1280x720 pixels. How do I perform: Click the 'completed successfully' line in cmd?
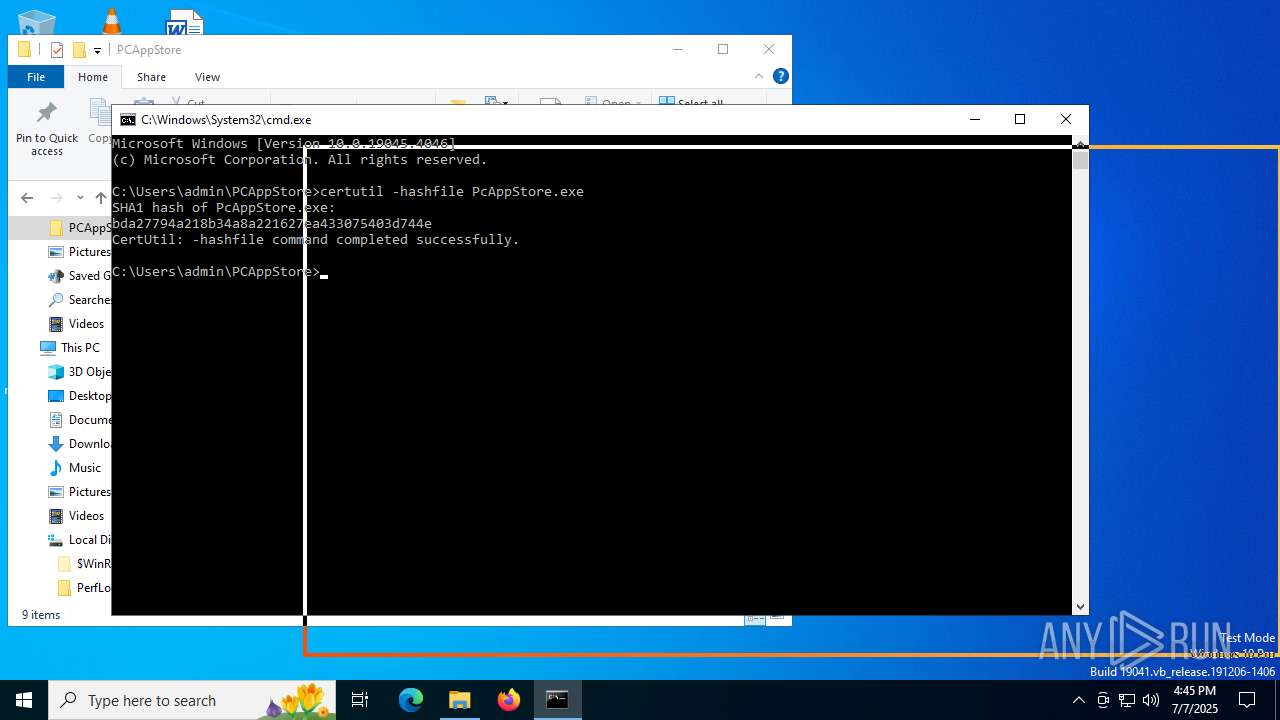point(316,240)
